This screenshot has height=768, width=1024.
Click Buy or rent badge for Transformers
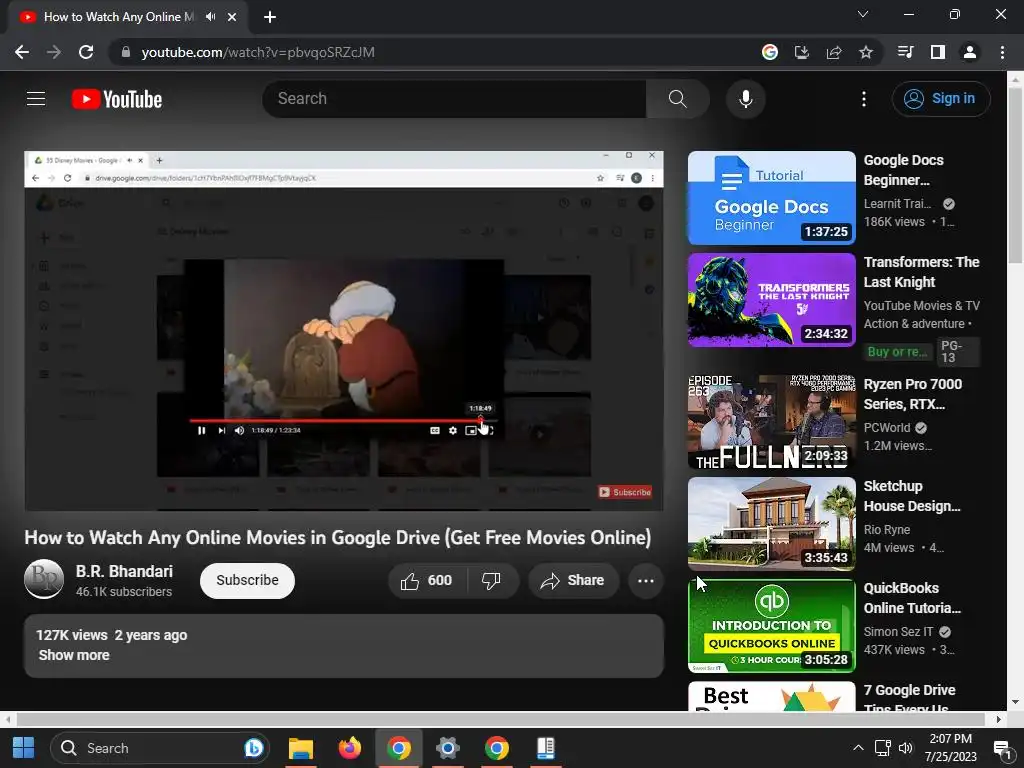point(897,352)
